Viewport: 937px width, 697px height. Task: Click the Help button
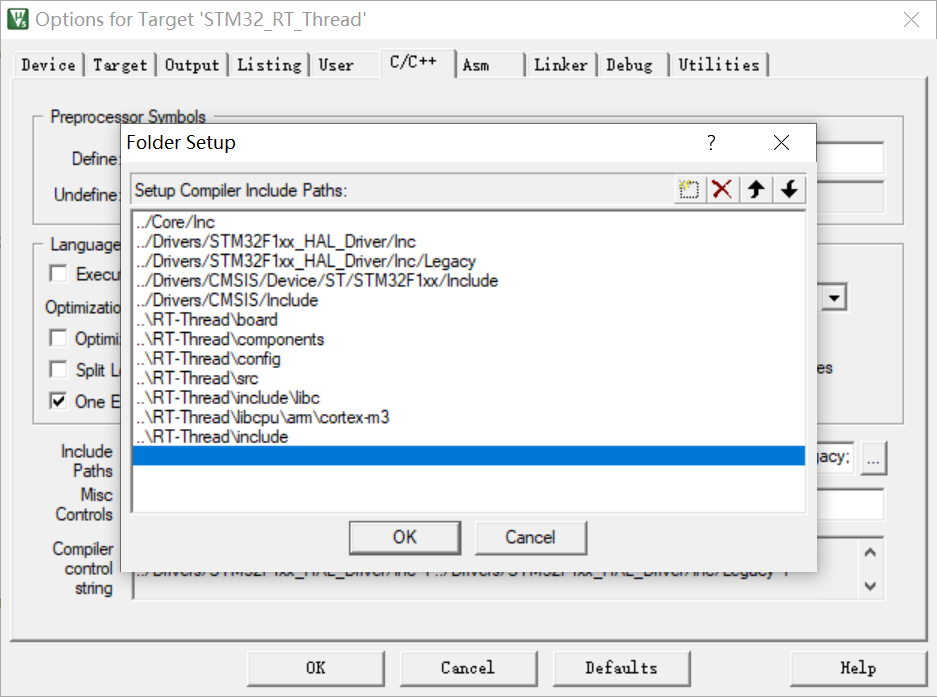click(x=858, y=668)
